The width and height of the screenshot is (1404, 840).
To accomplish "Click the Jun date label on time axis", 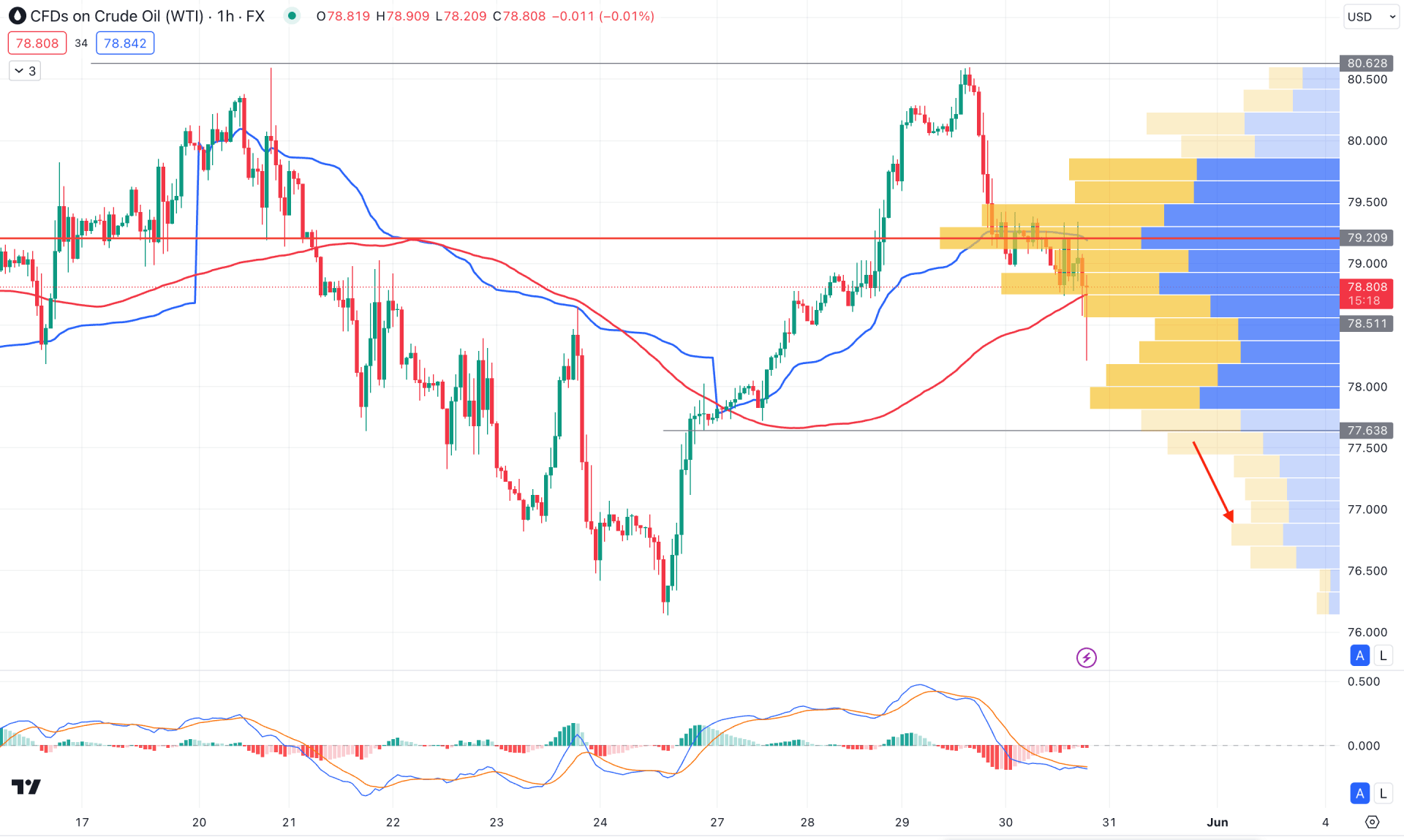I will coord(1218,822).
